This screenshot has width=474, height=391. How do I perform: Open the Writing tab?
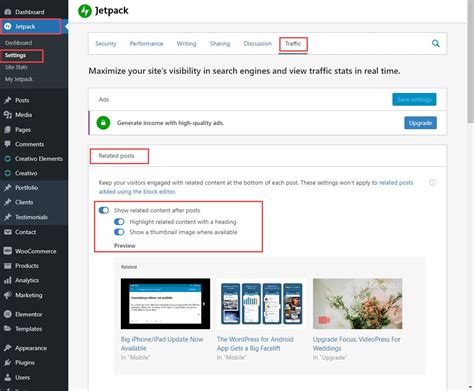coord(186,44)
